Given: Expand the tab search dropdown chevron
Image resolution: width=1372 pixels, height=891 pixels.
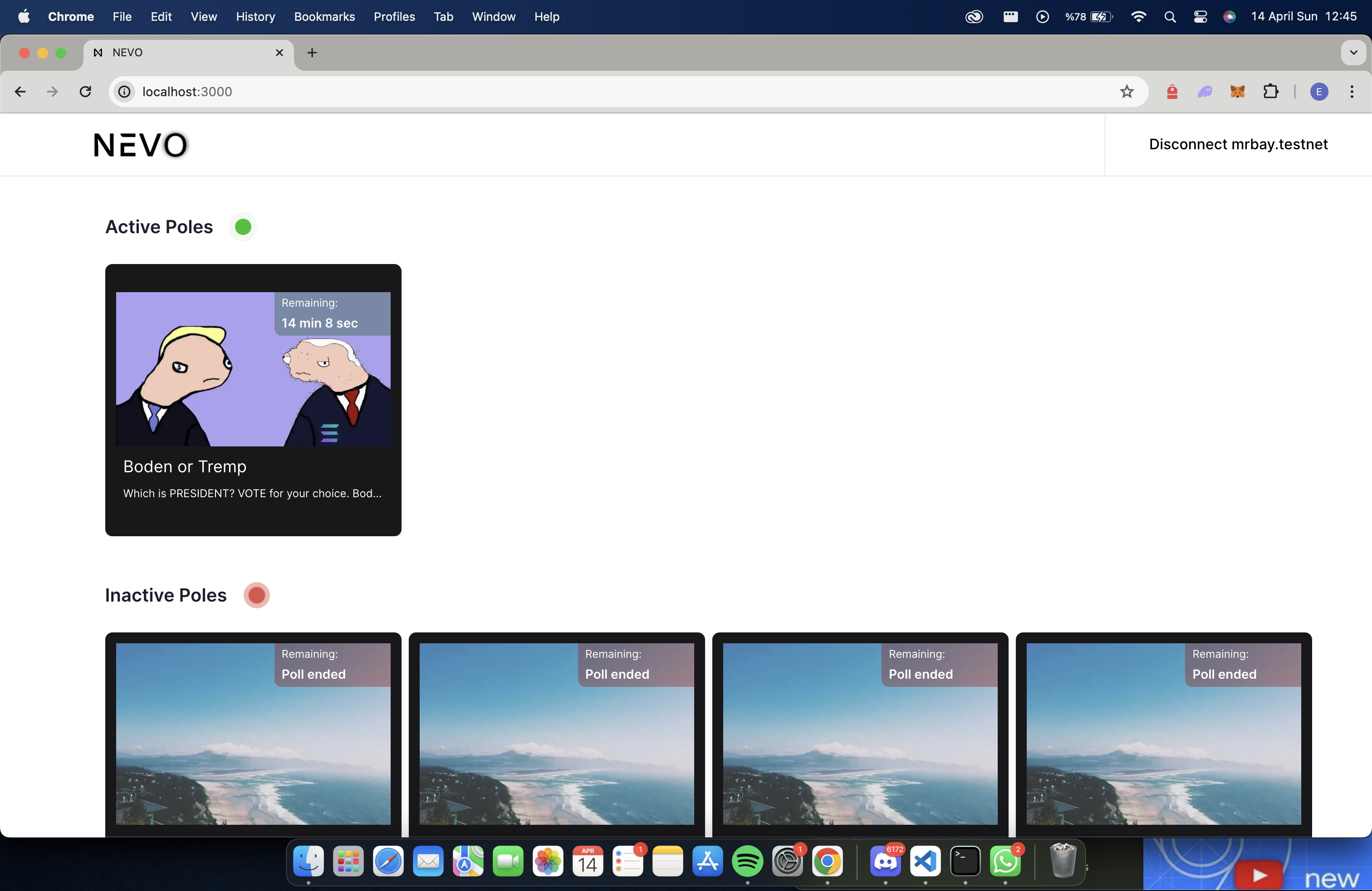Looking at the screenshot, I should [1353, 53].
